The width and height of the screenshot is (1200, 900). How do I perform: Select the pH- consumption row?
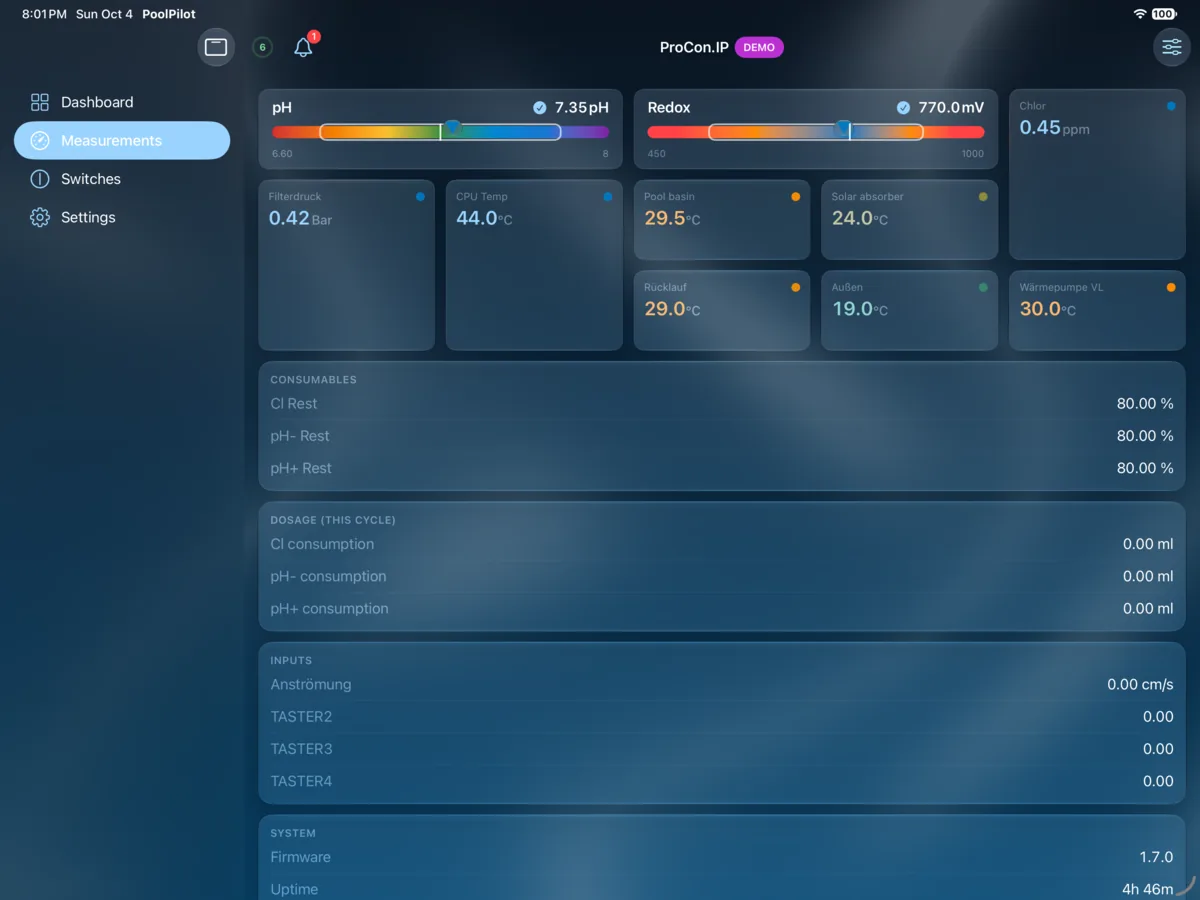click(722, 576)
